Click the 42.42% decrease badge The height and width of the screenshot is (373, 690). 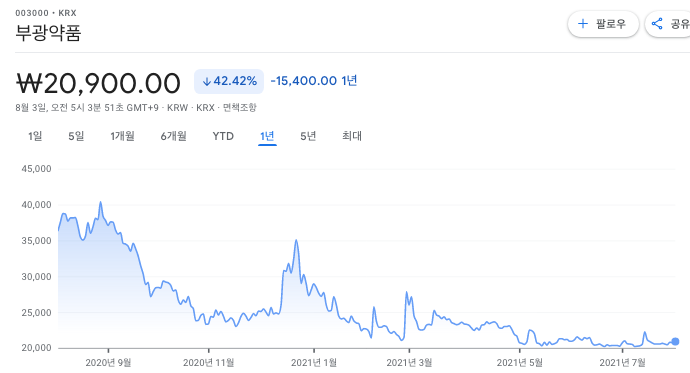[x=229, y=81]
